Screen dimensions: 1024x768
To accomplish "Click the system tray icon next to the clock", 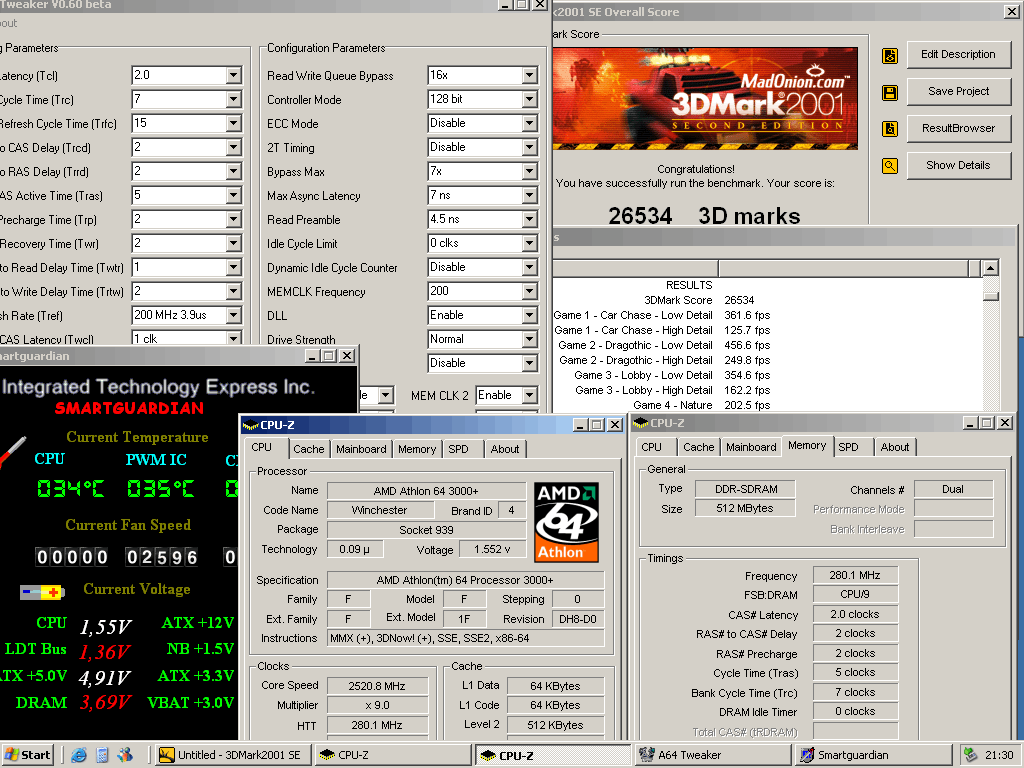I will pyautogui.click(x=970, y=755).
